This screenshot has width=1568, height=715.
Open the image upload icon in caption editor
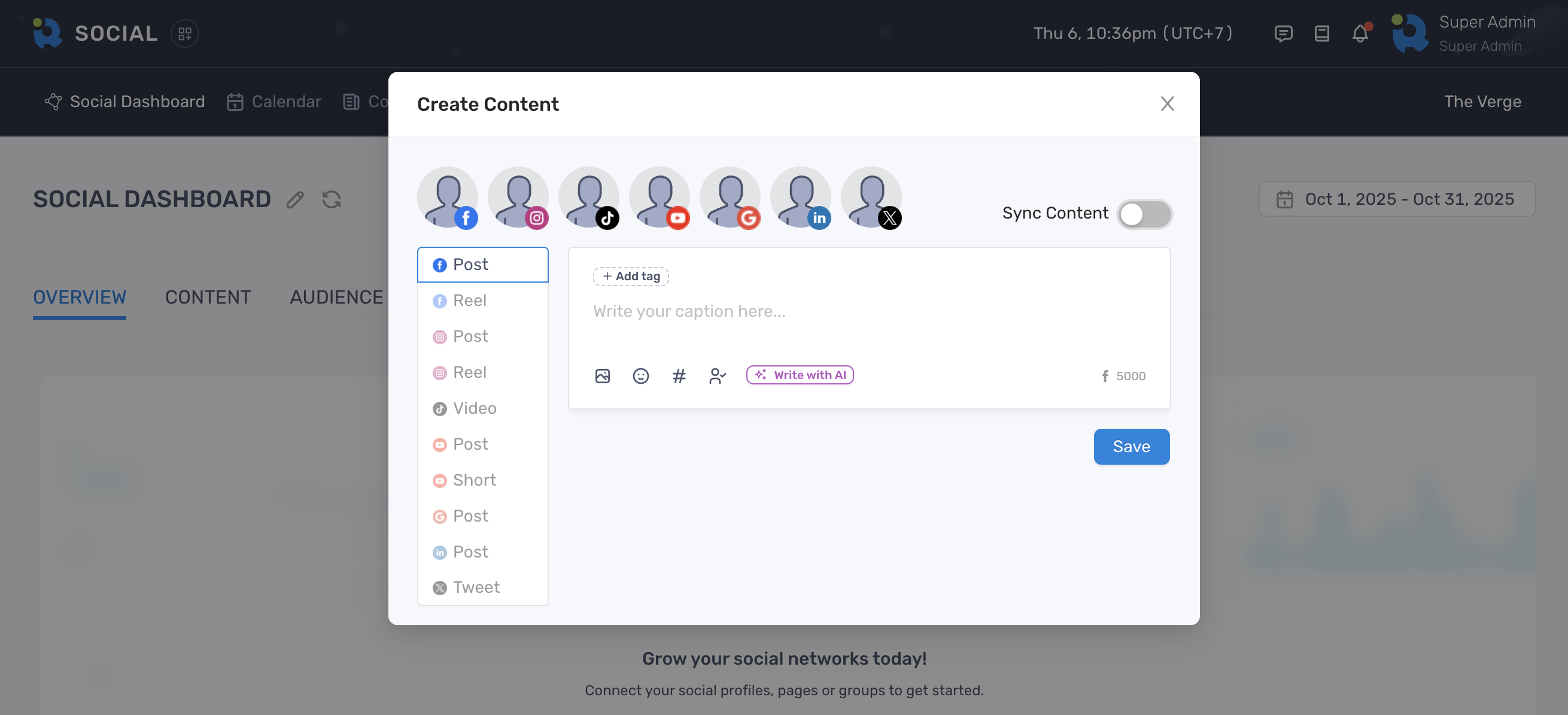[603, 376]
